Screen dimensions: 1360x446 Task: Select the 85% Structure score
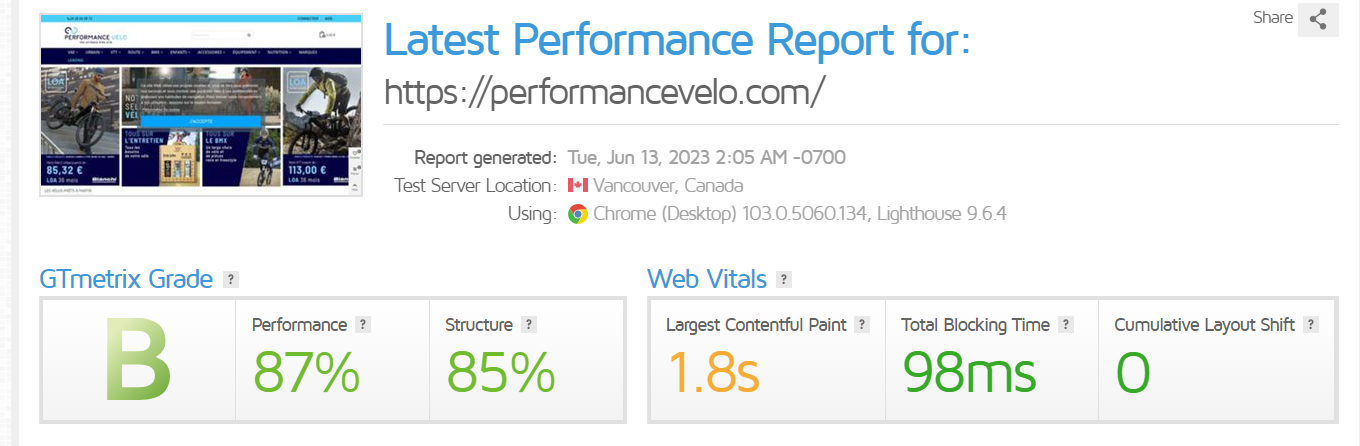coord(500,372)
